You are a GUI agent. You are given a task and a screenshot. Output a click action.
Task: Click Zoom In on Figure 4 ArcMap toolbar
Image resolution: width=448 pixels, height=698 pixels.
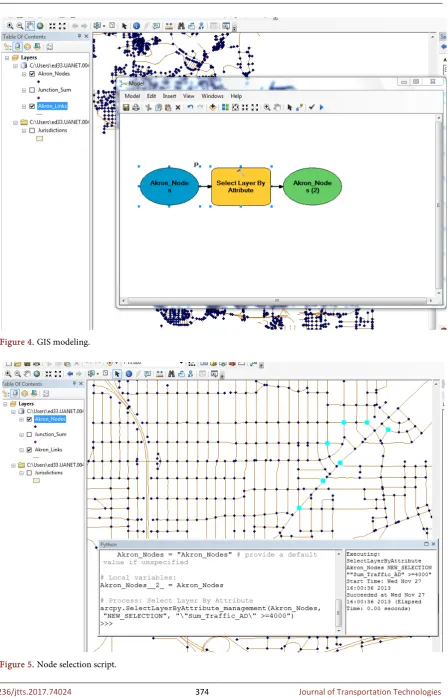10,26
